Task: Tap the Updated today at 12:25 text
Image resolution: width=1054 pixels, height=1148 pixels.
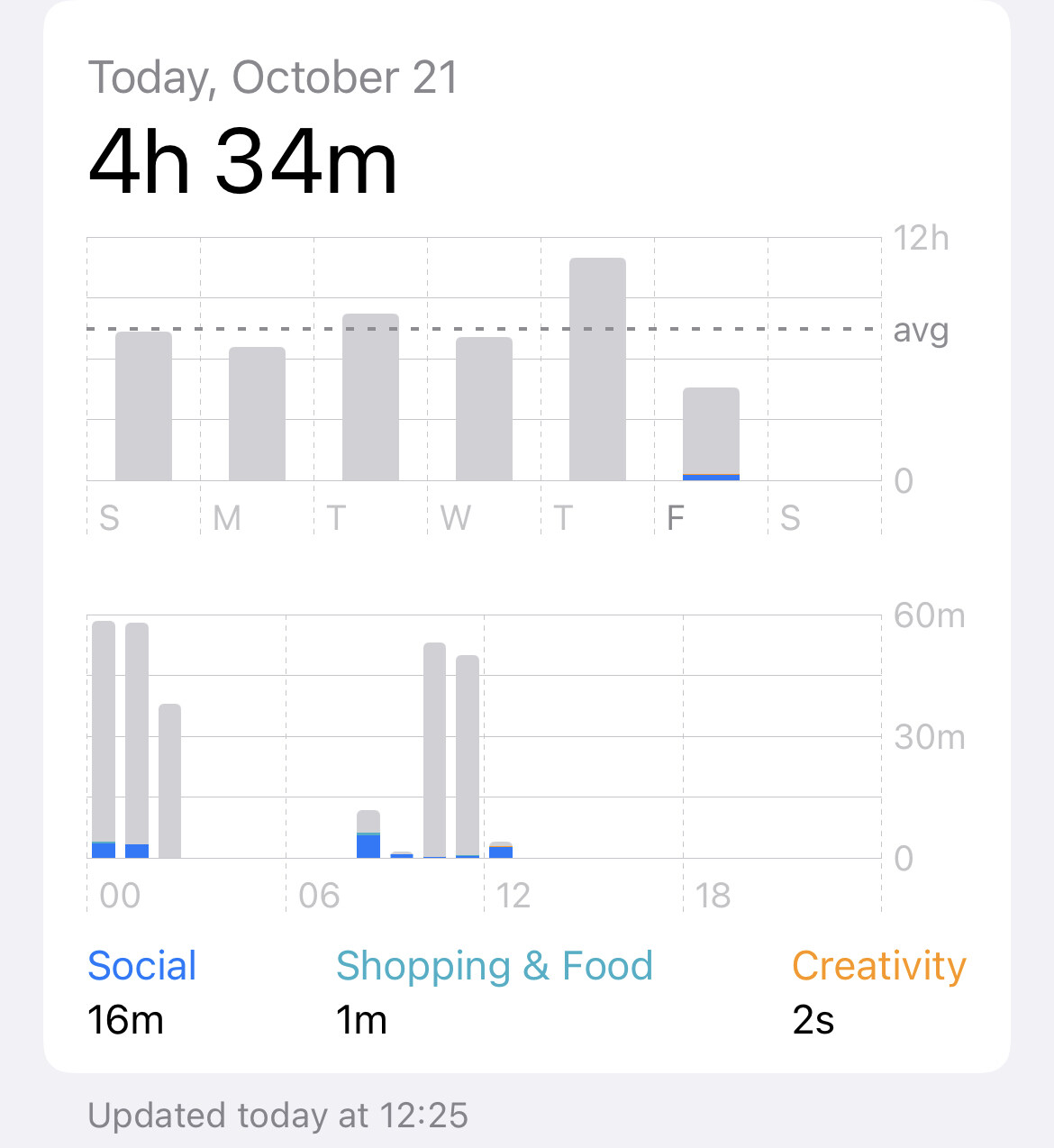Action: [x=277, y=1115]
